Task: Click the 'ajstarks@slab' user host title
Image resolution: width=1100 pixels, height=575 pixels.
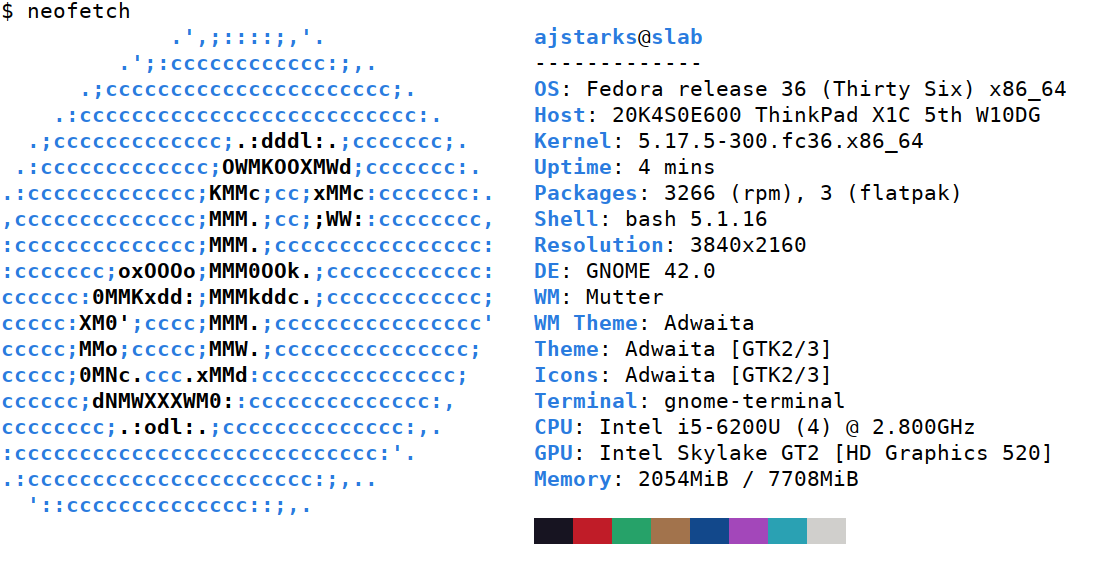Action: pos(618,37)
